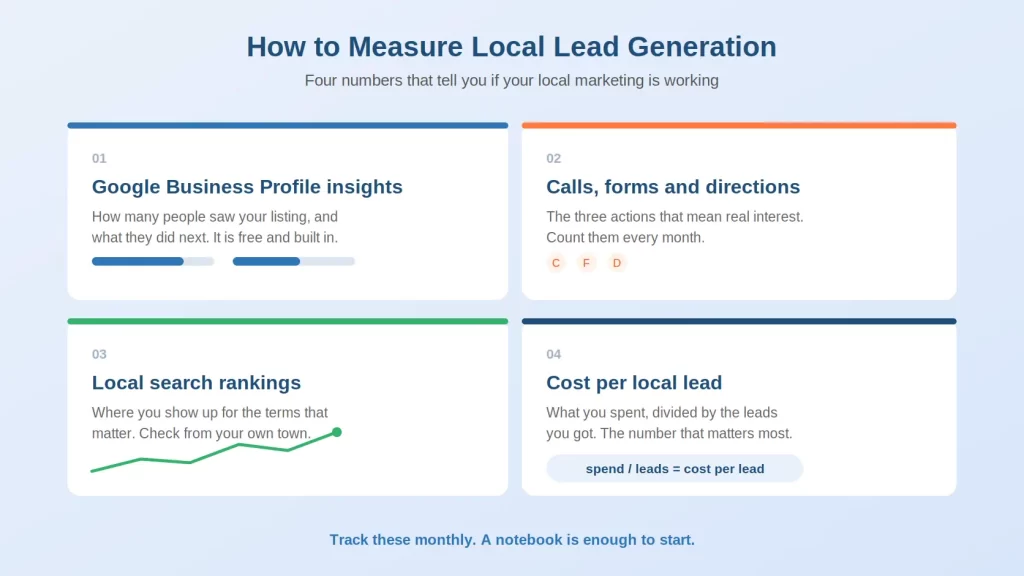Click the text 'Where you show up for the terms that'

(x=210, y=413)
